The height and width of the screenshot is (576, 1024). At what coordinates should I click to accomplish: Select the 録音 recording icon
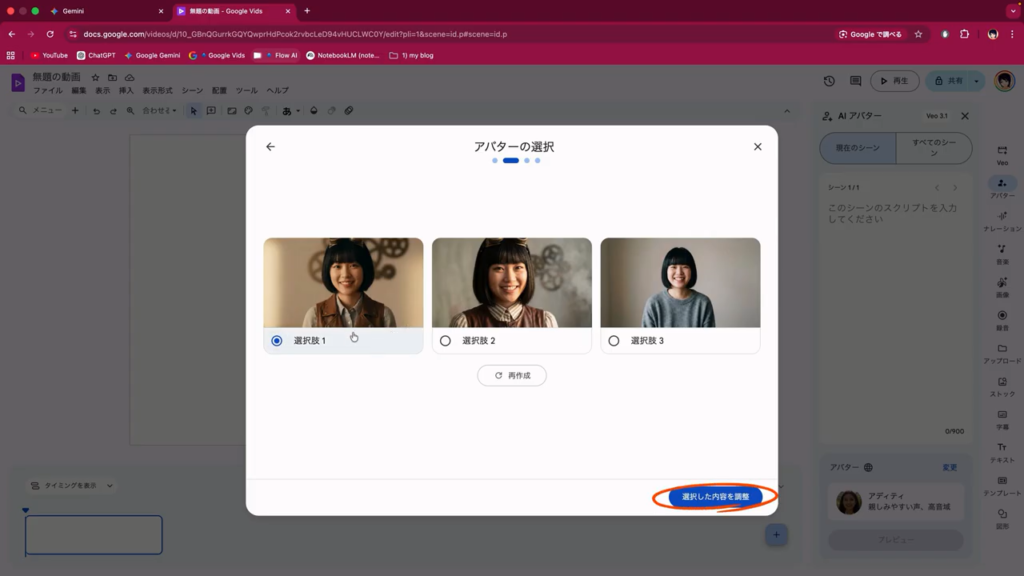(1002, 317)
